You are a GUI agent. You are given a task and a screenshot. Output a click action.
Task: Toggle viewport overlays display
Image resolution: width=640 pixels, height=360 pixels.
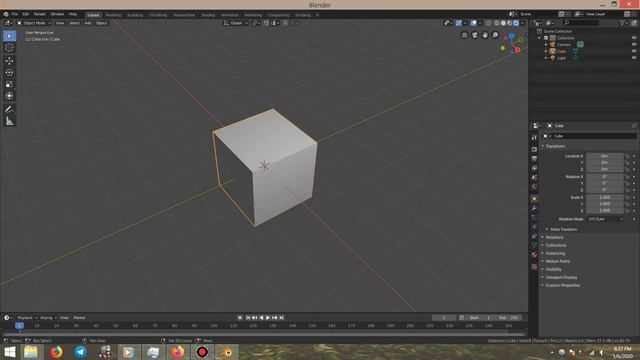(x=473, y=23)
